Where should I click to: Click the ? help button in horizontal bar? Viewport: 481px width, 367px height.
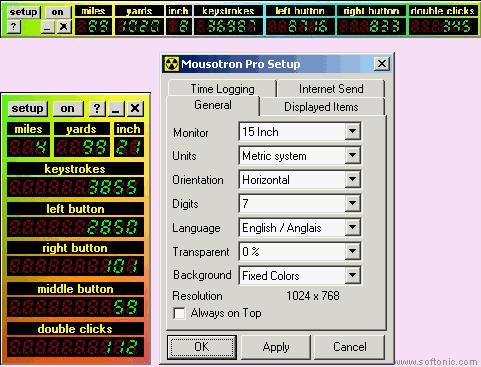pos(14,26)
